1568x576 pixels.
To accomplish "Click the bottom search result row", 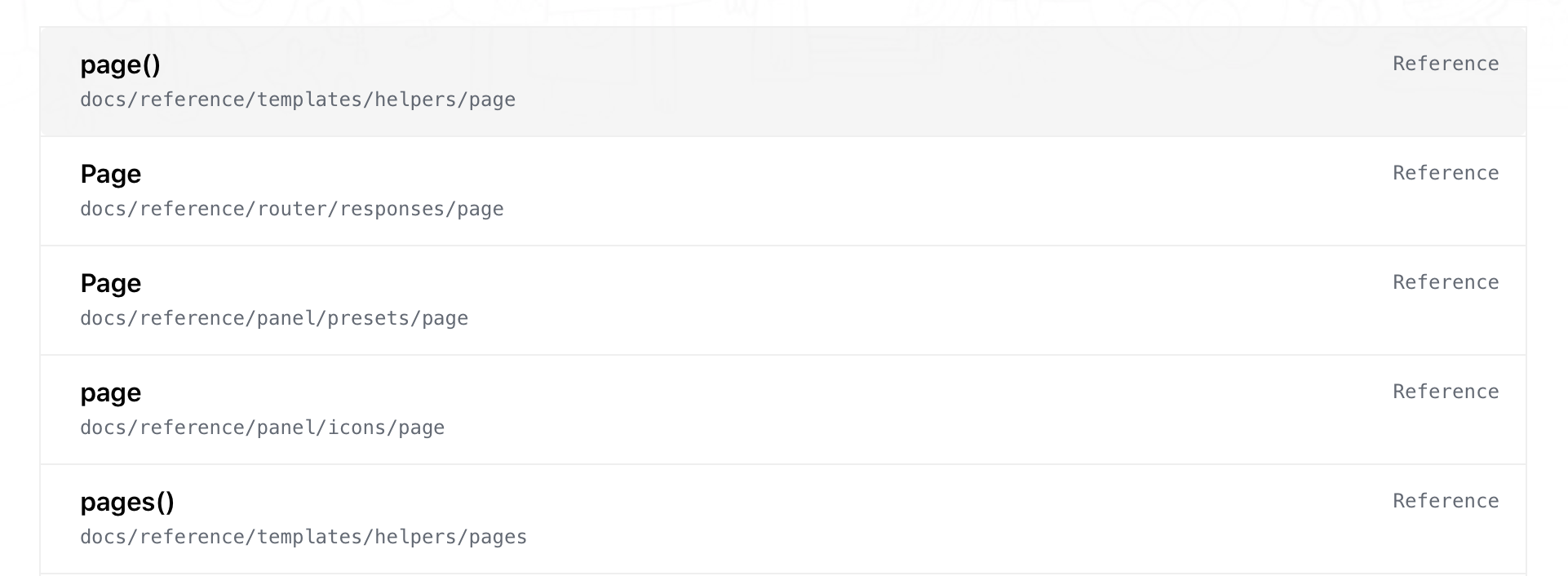I will point(783,519).
